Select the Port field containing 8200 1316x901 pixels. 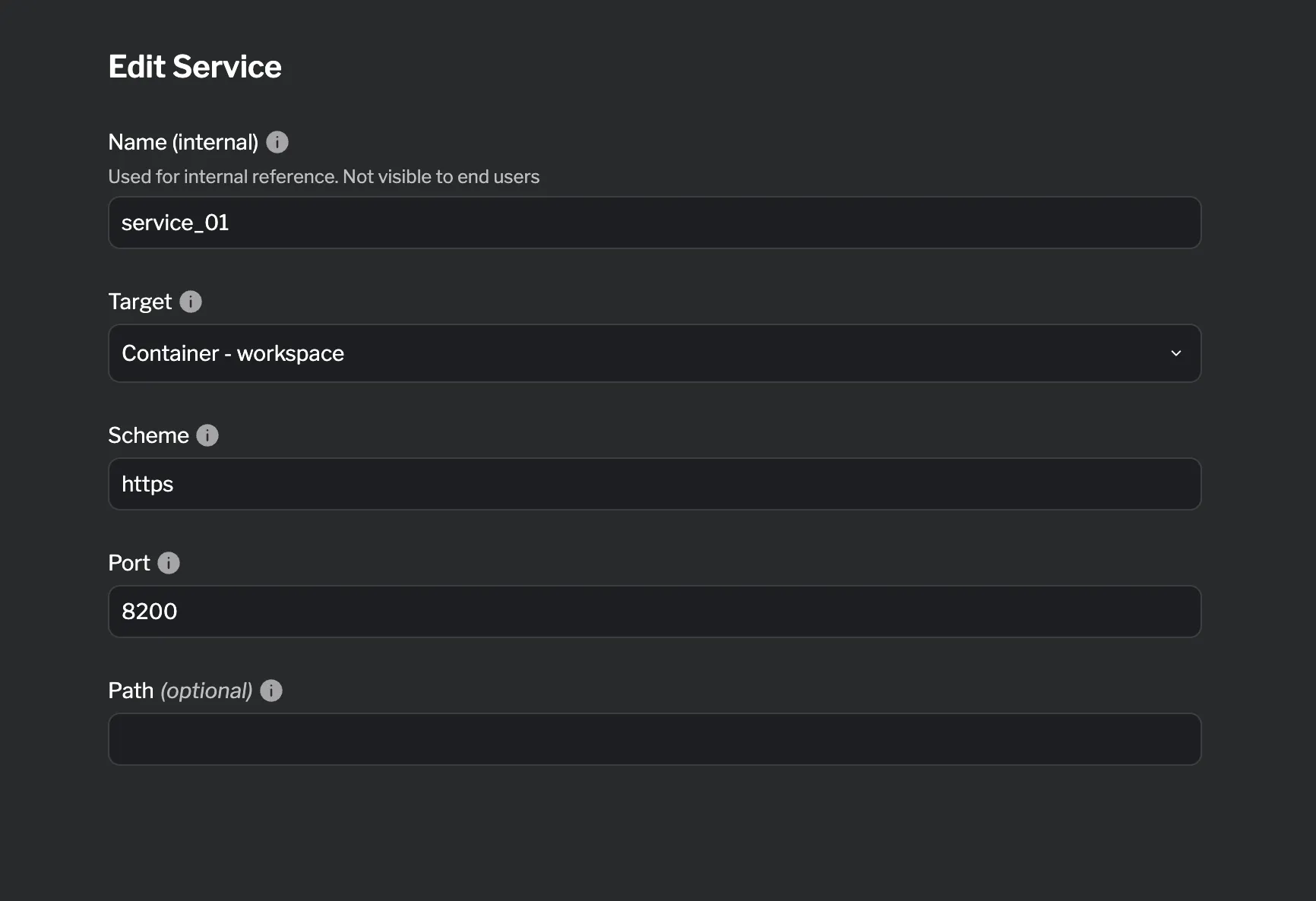[653, 612]
